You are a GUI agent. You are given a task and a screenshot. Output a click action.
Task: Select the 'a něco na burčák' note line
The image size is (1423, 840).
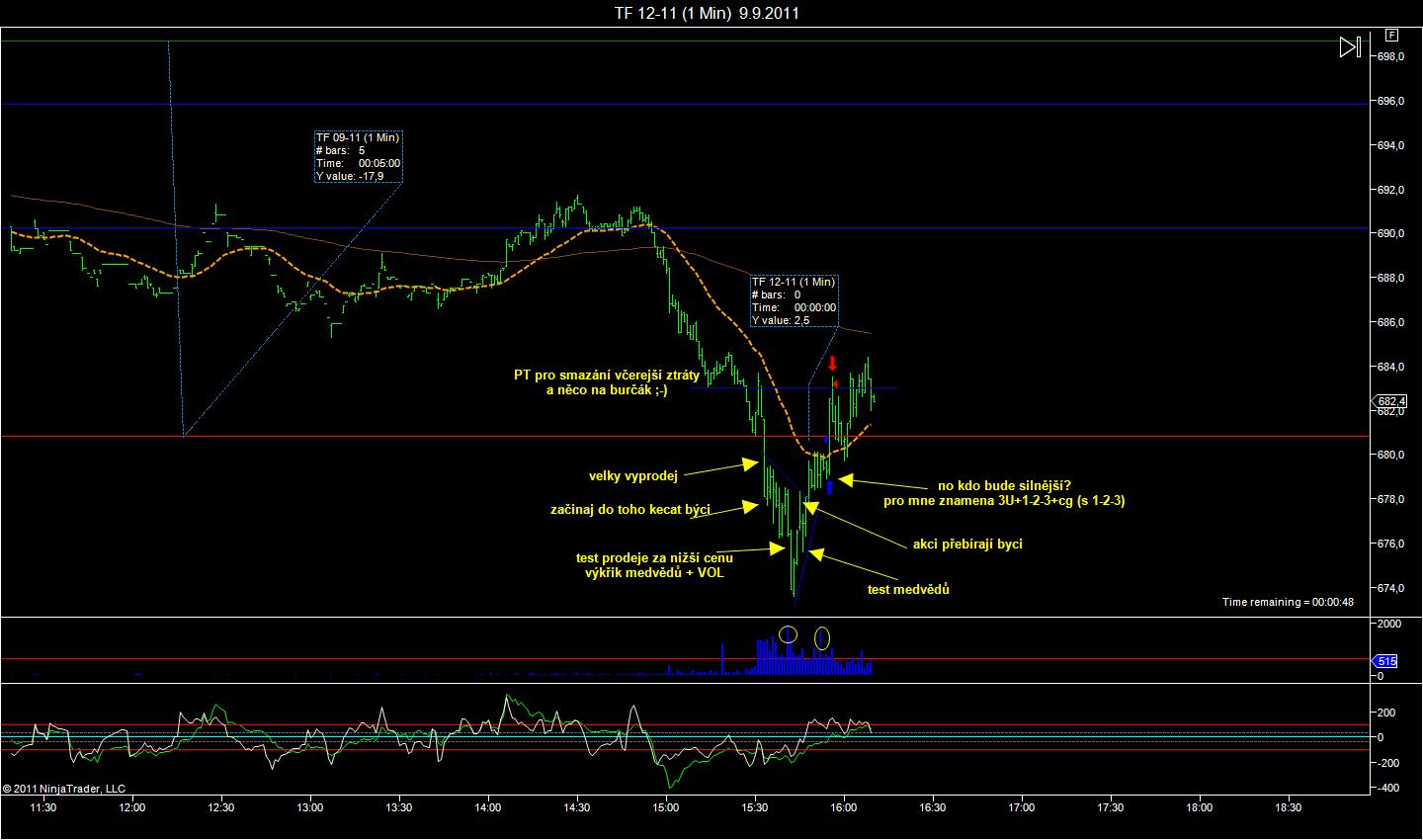607,391
